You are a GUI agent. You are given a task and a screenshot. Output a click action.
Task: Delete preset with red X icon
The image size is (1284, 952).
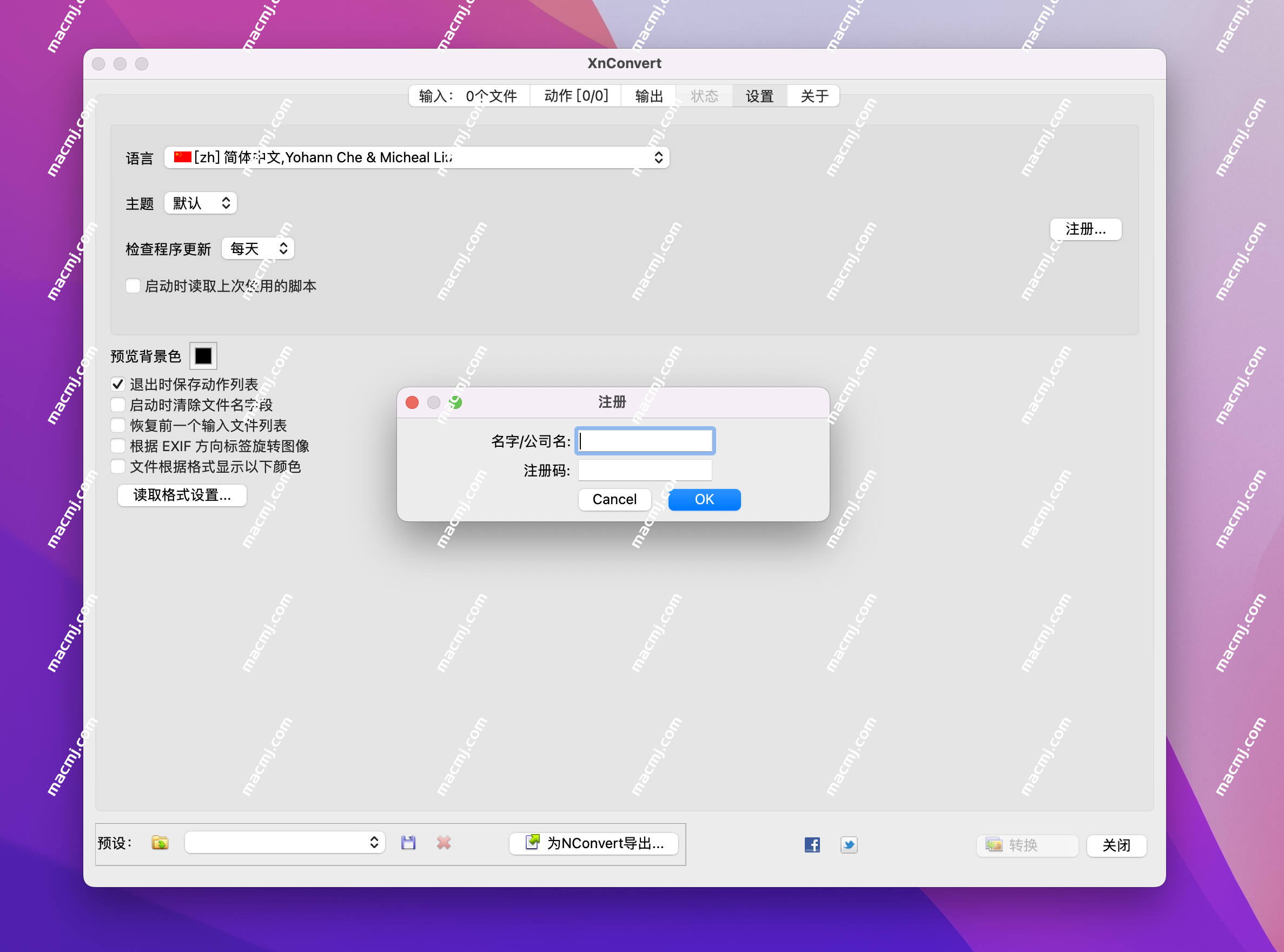[443, 843]
